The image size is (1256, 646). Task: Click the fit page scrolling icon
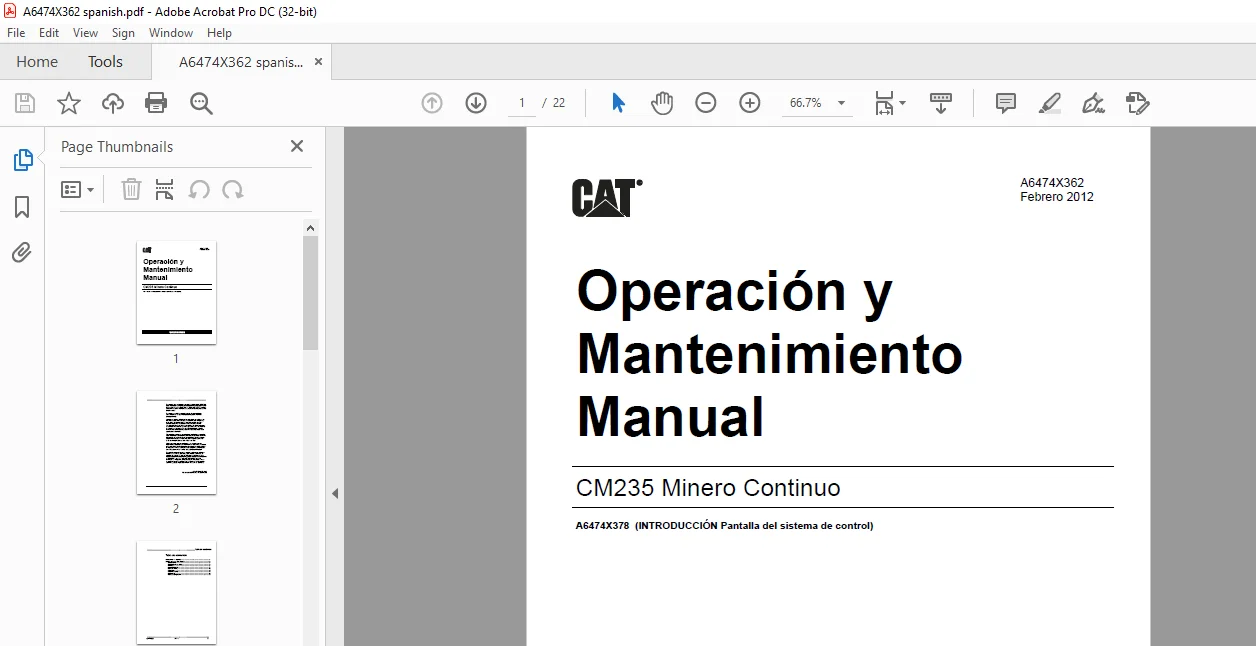coord(884,103)
